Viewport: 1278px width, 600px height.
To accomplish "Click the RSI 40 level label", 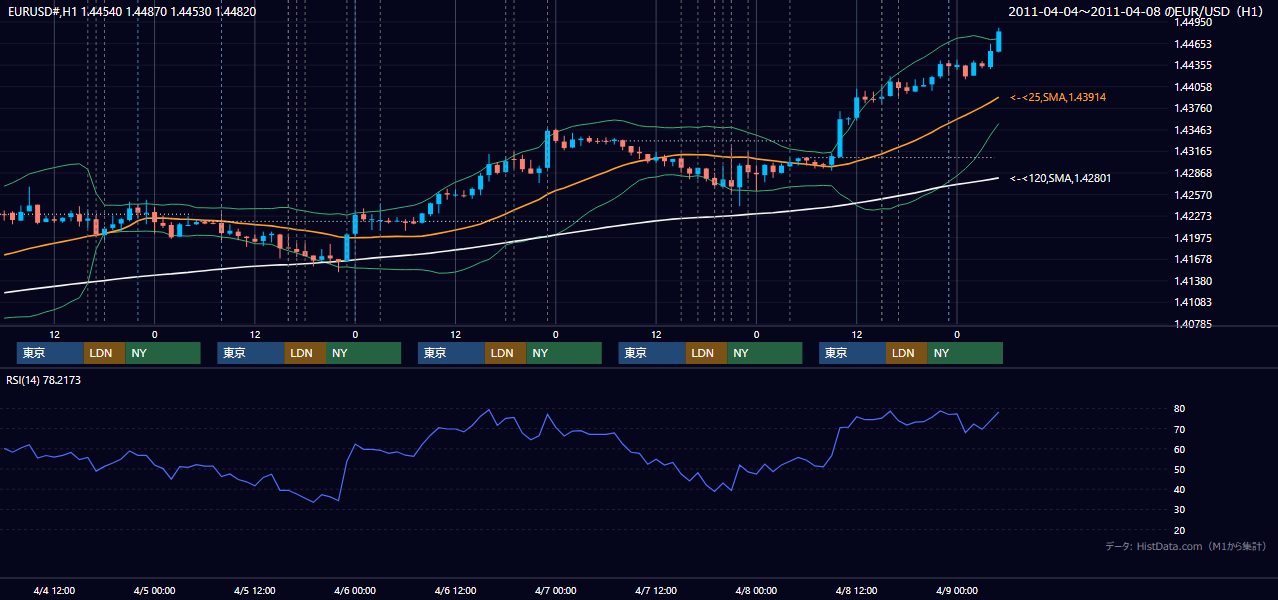I will [1180, 489].
